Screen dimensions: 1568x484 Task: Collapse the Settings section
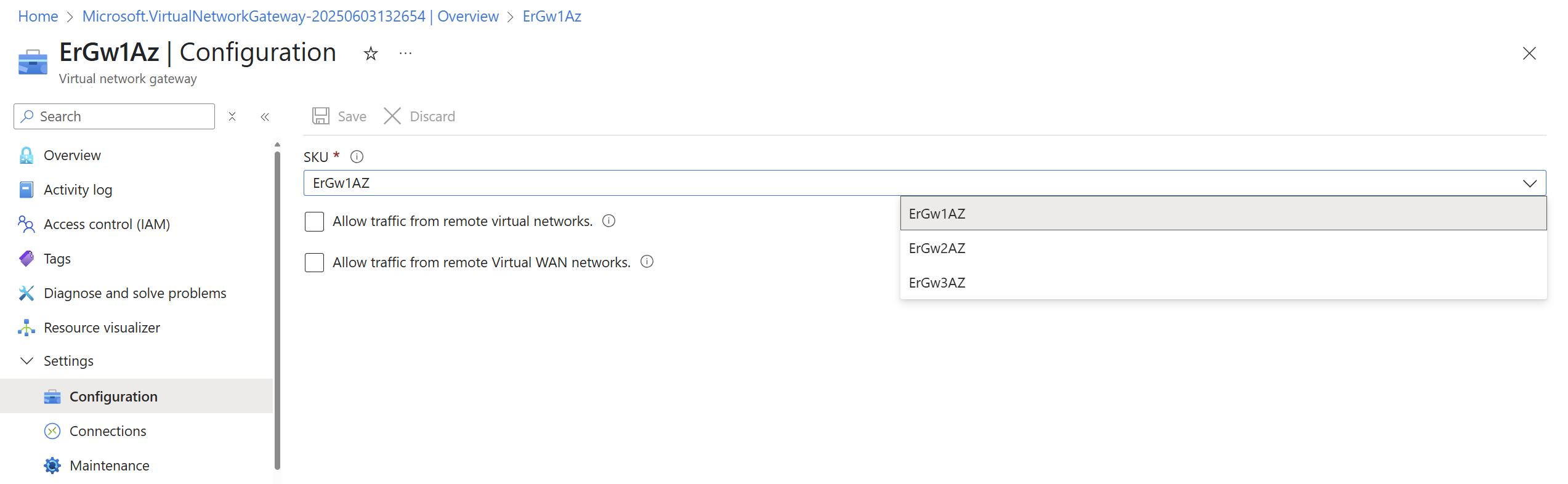pos(26,360)
